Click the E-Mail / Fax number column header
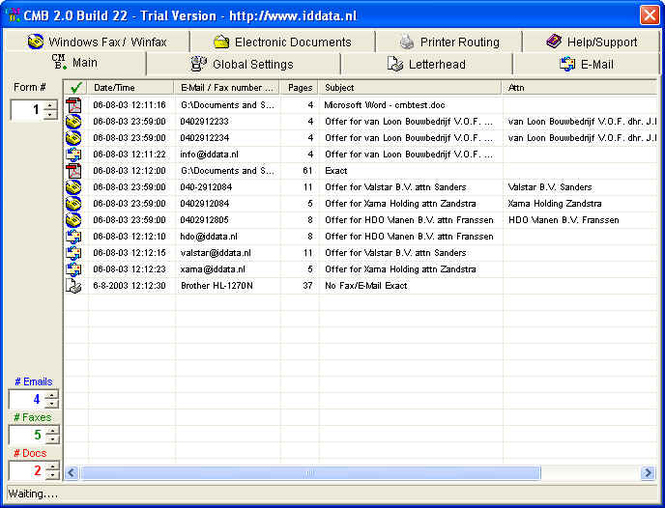 [x=226, y=88]
